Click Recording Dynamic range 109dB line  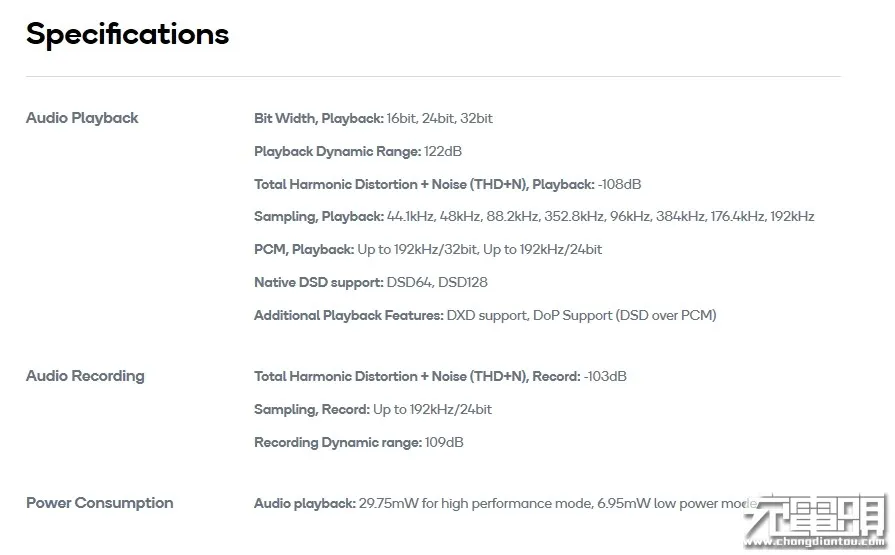358,443
